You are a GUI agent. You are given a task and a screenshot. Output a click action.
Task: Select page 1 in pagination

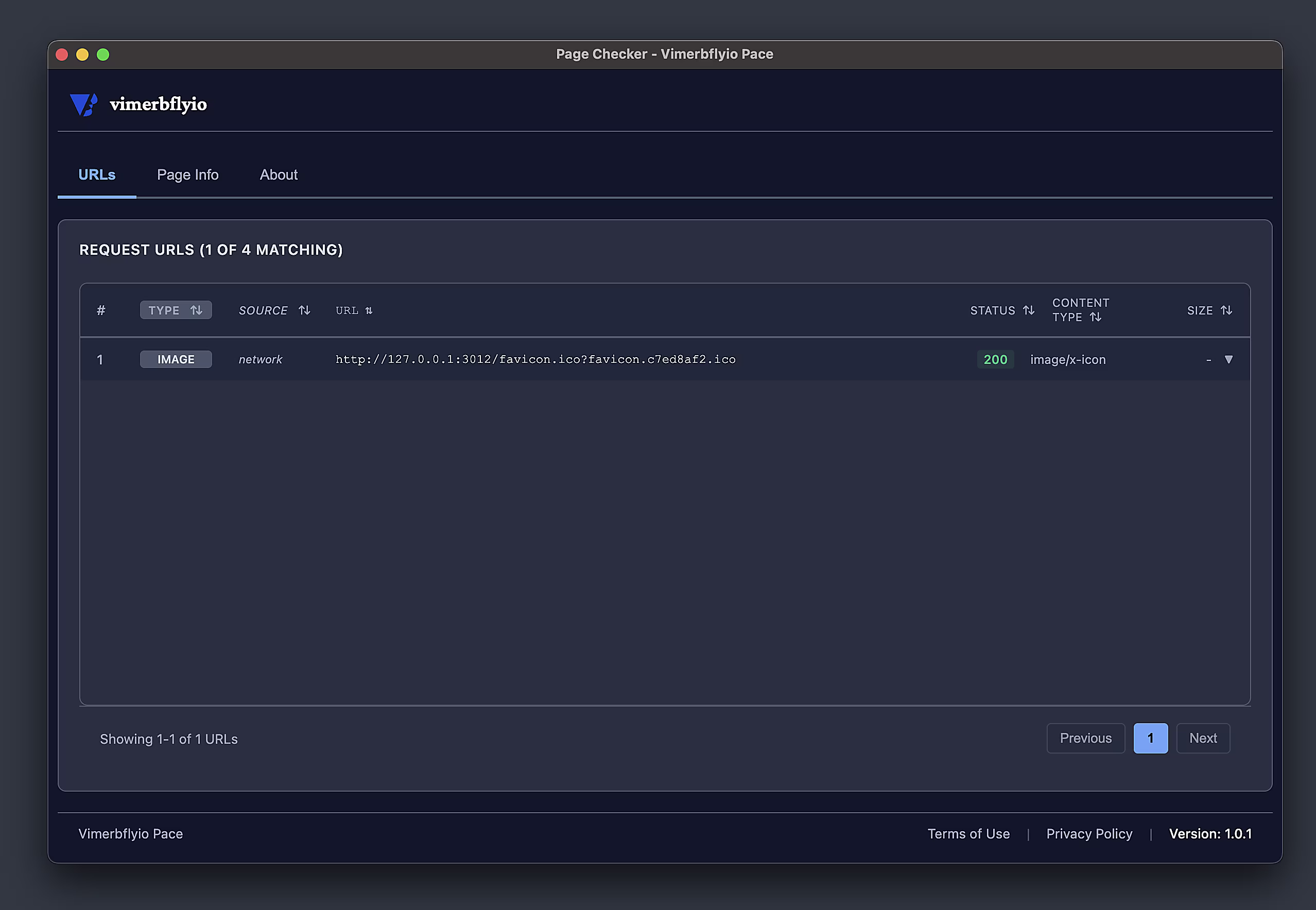coord(1150,738)
